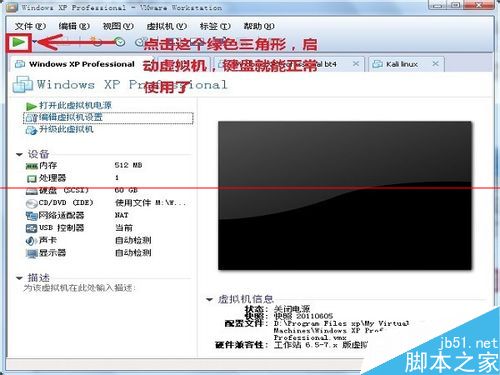
Task: Select the 显示器 device row
Action: coord(108,253)
